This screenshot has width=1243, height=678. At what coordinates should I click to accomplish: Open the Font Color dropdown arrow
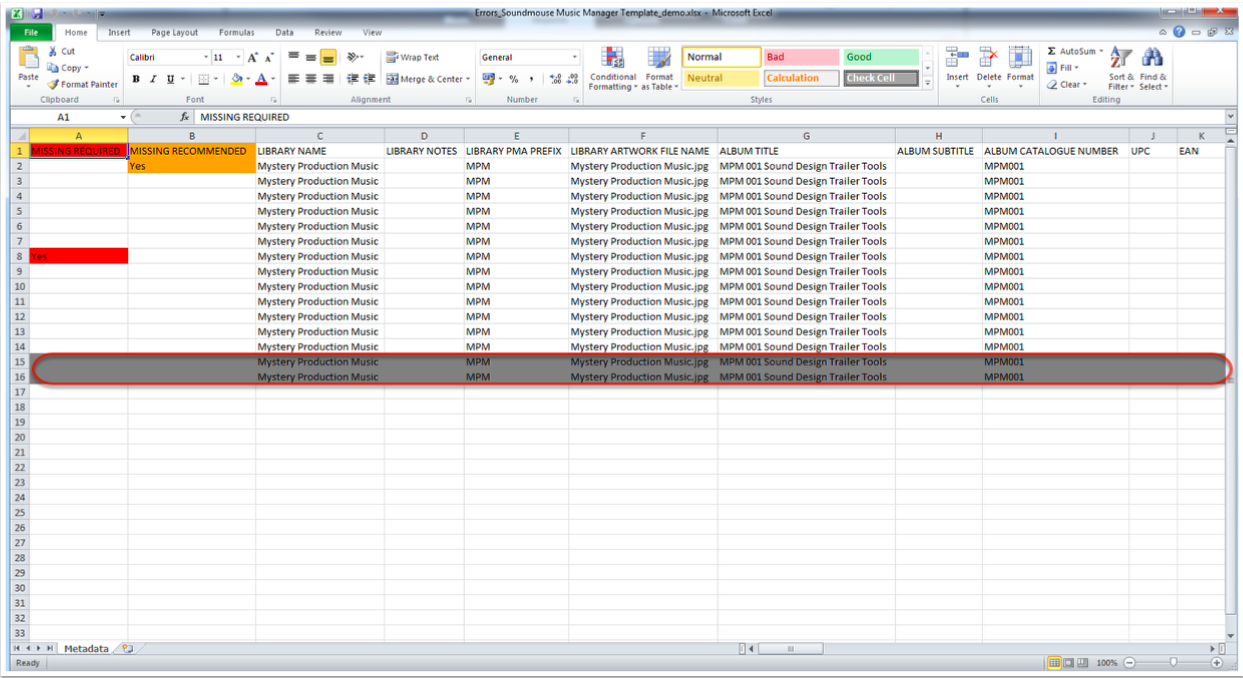point(273,79)
